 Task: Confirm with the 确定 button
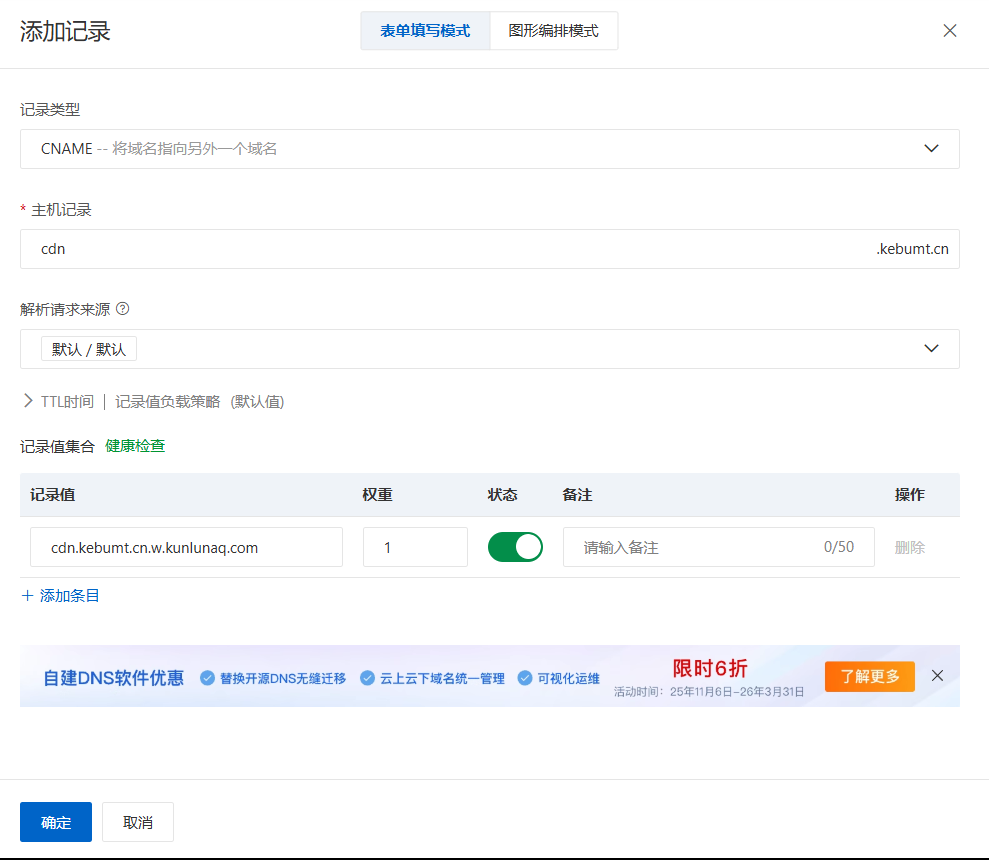click(x=56, y=822)
